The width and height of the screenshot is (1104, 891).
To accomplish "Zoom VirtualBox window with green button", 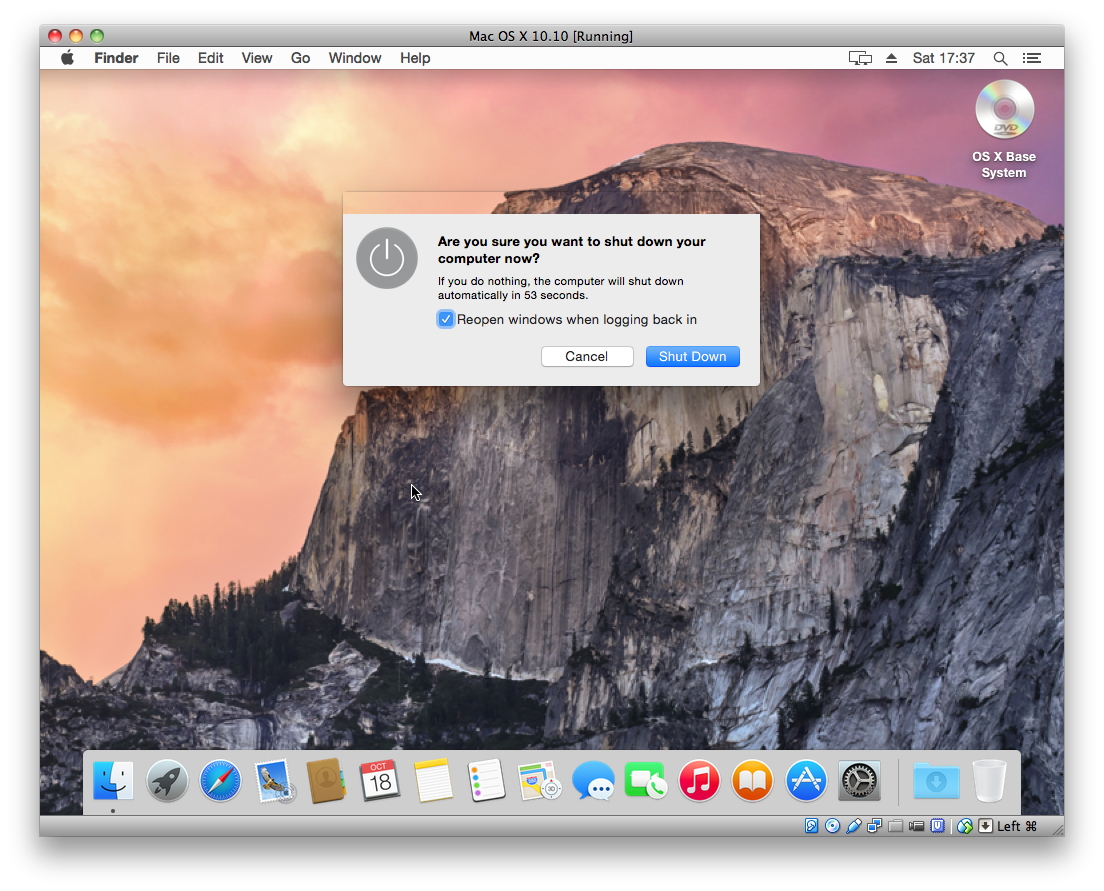I will coord(97,35).
